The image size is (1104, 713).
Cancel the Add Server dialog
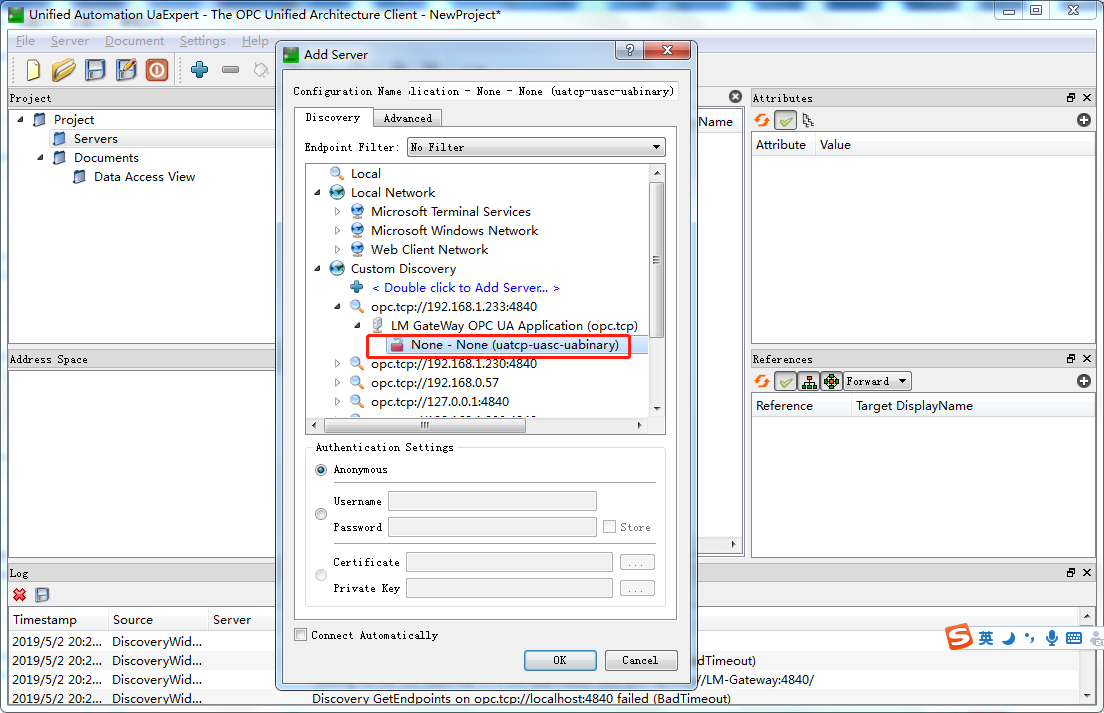tap(640, 660)
